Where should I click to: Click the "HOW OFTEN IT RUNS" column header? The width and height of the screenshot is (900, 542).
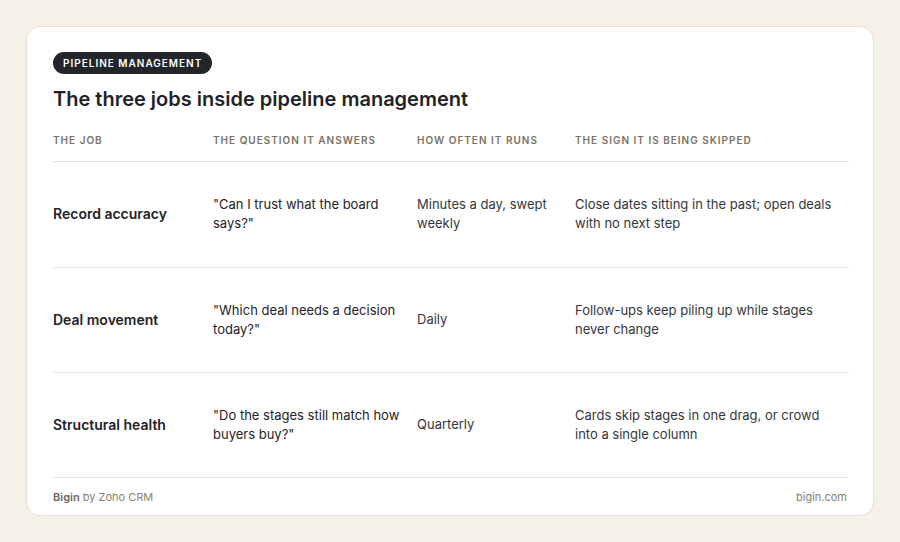(477, 140)
